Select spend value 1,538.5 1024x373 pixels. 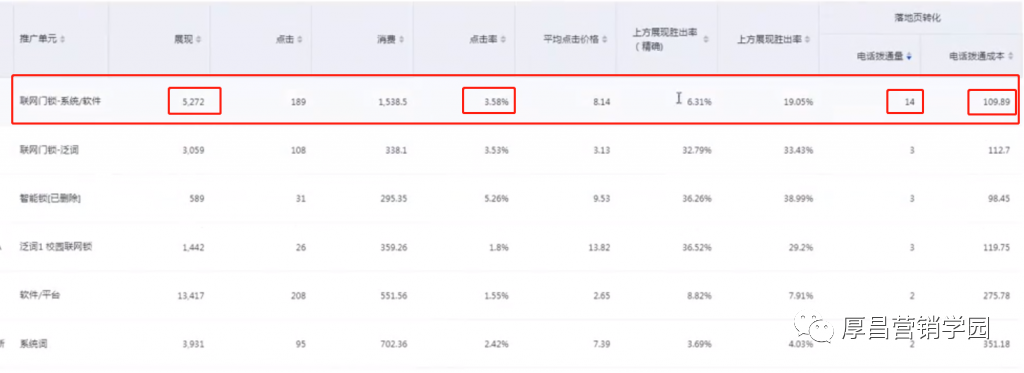click(392, 102)
